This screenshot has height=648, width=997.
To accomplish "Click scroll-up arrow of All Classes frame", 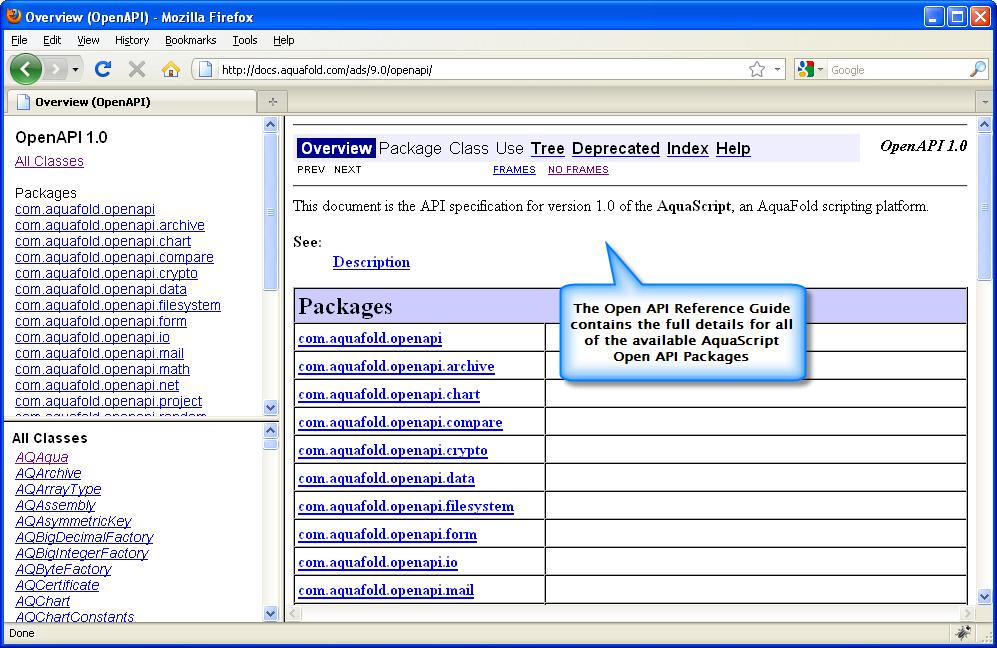I will pyautogui.click(x=270, y=431).
